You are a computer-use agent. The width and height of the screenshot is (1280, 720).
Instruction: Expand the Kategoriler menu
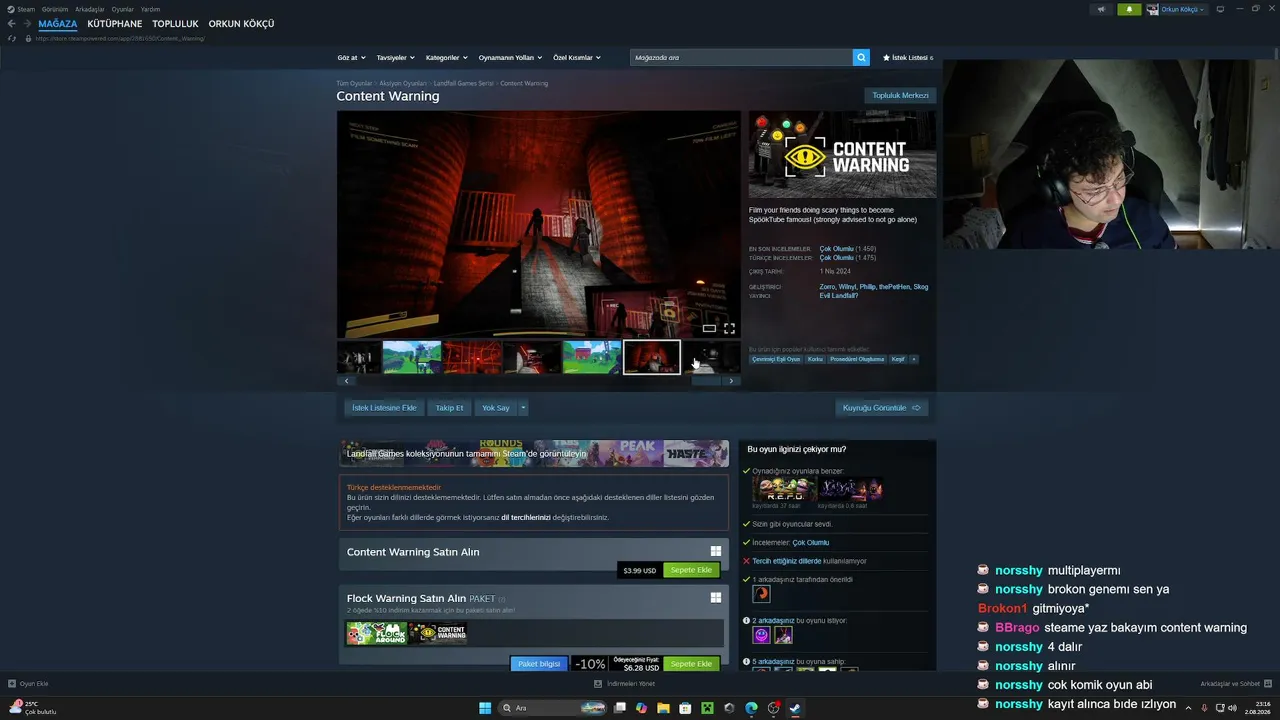pos(446,57)
